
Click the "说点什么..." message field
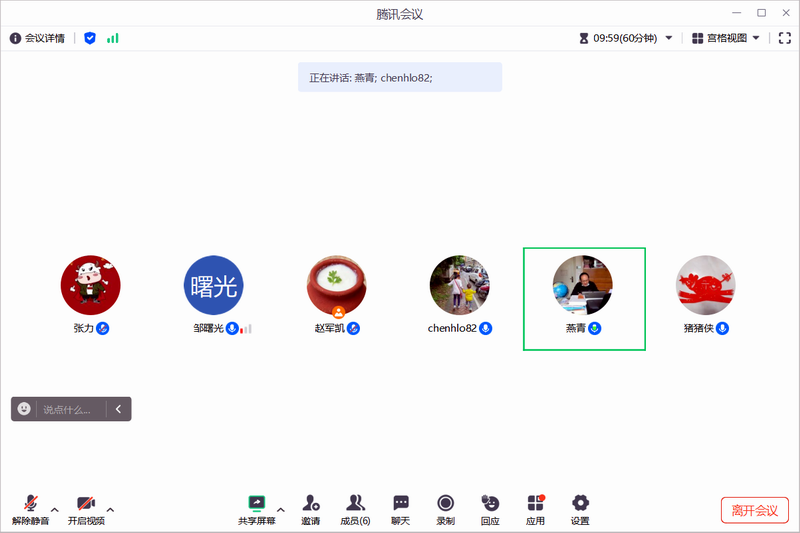70,410
